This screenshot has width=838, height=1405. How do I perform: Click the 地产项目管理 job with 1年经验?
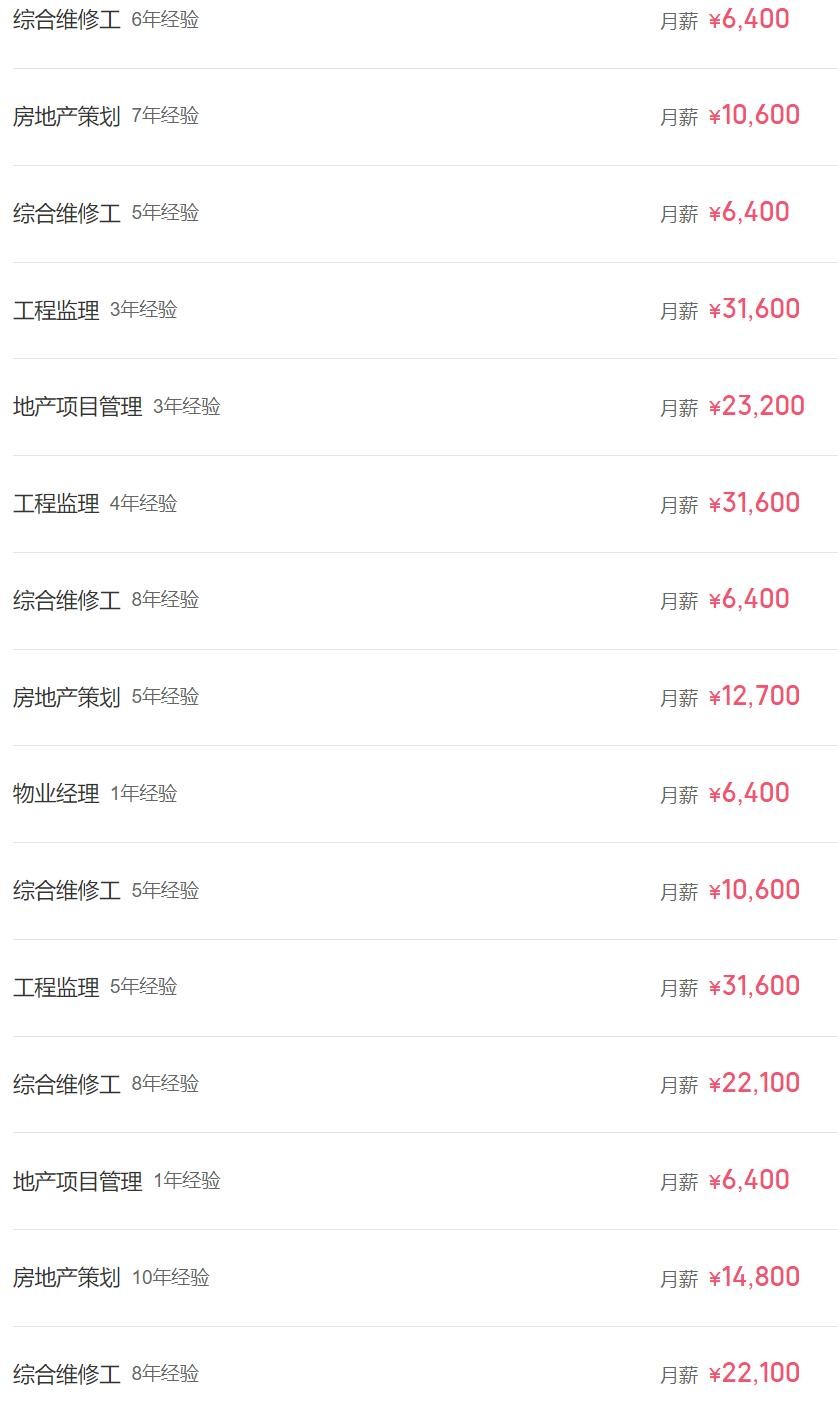[x=77, y=1182]
